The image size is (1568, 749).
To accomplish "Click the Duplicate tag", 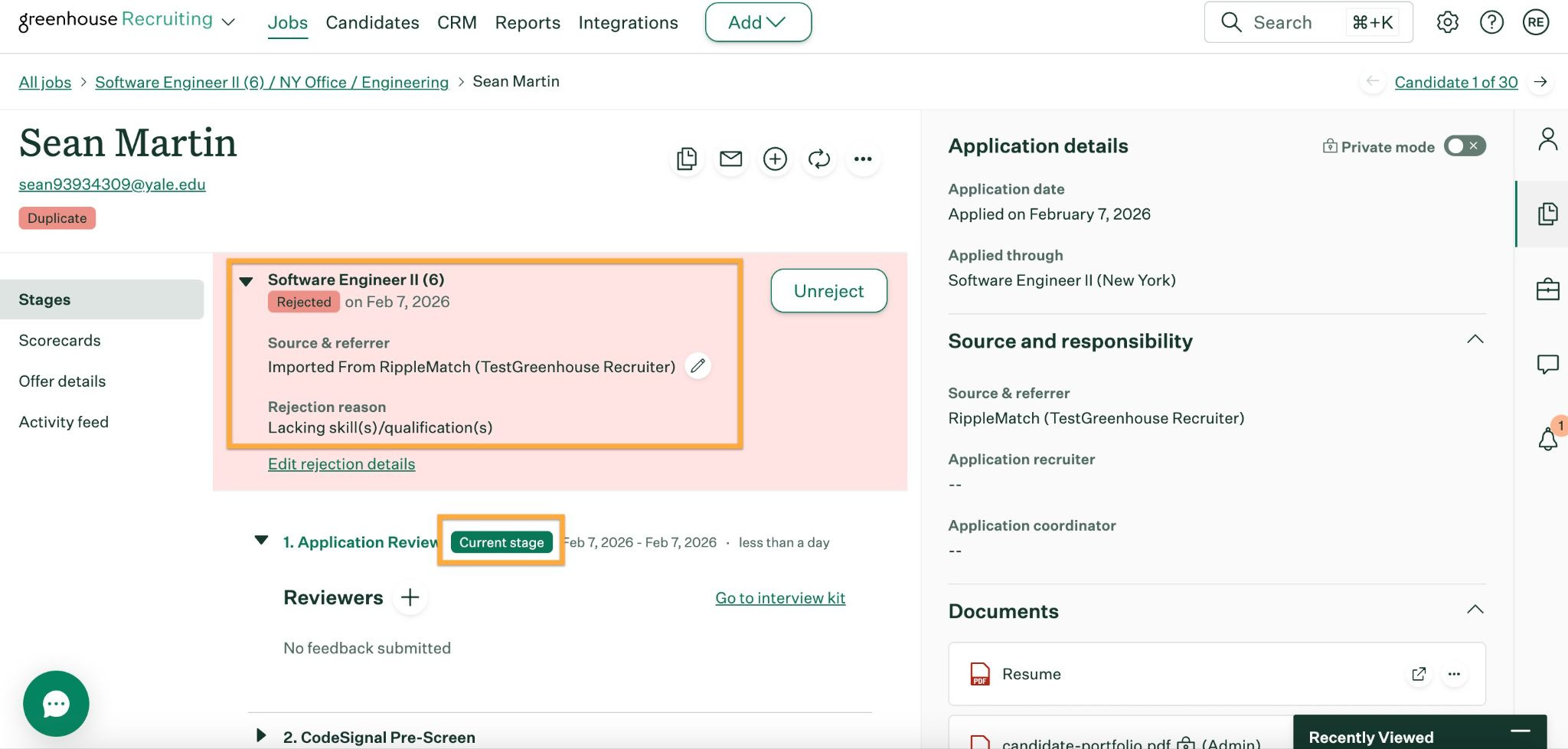I will tap(57, 218).
